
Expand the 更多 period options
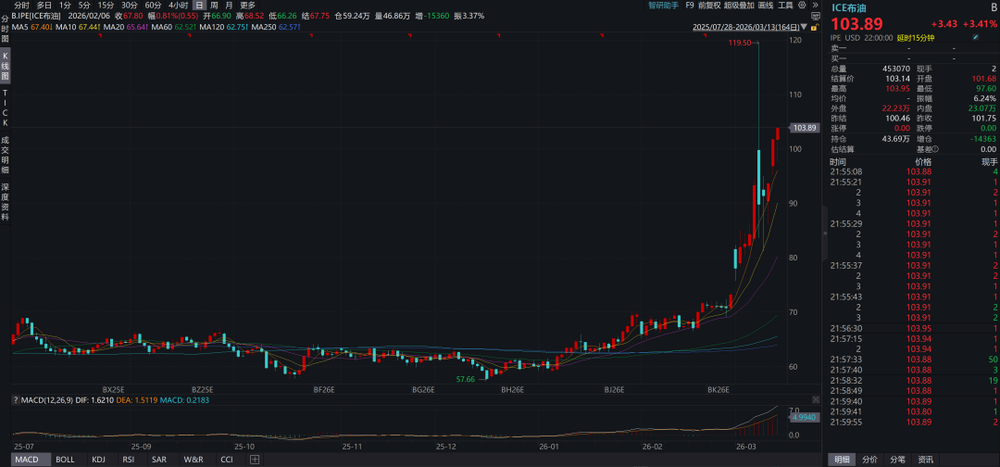[247, 5]
